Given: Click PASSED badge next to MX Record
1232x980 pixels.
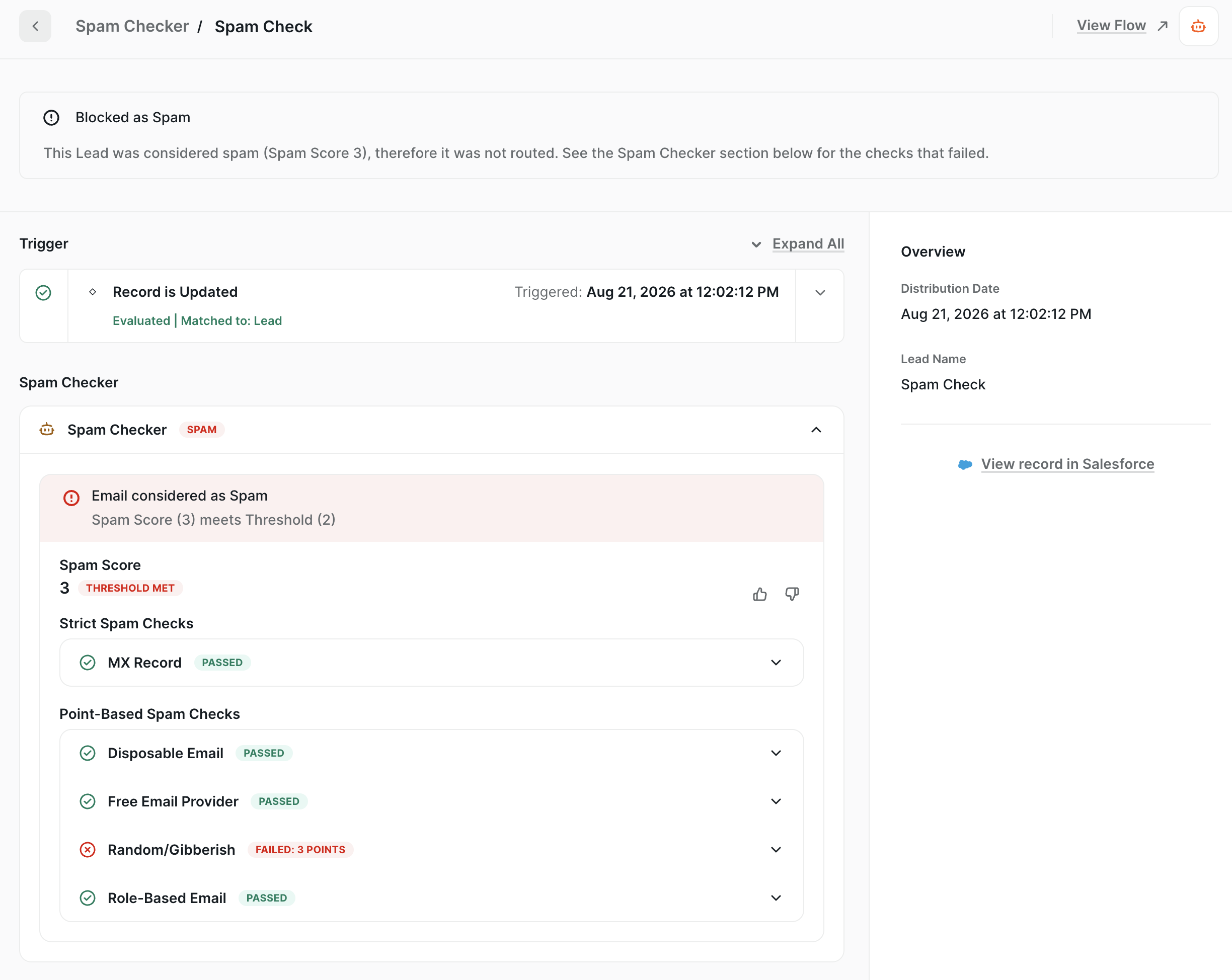Looking at the screenshot, I should 222,663.
